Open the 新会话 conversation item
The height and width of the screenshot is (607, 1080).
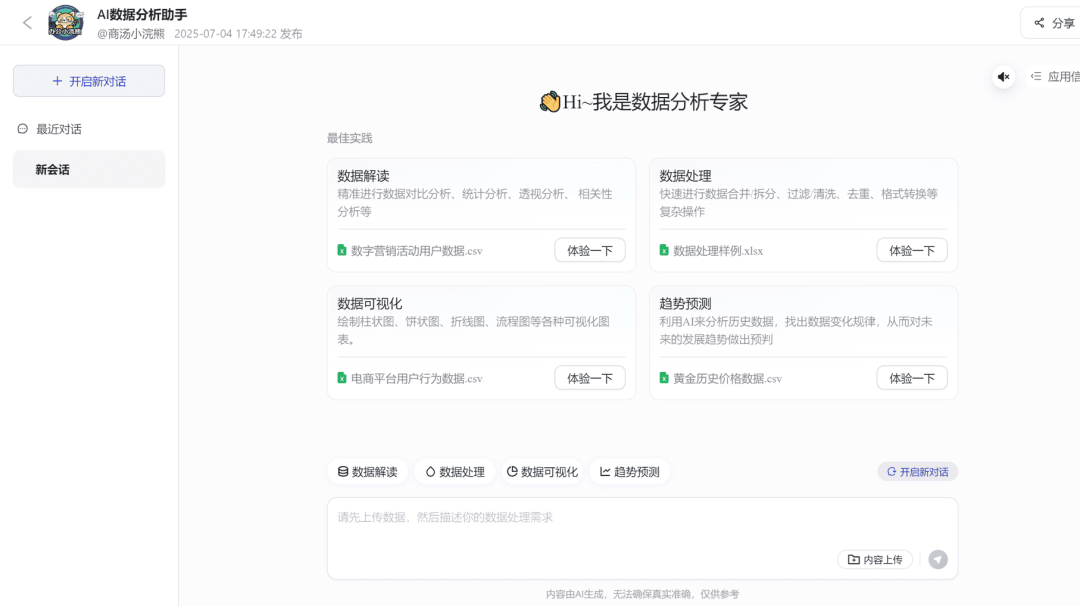(89, 169)
